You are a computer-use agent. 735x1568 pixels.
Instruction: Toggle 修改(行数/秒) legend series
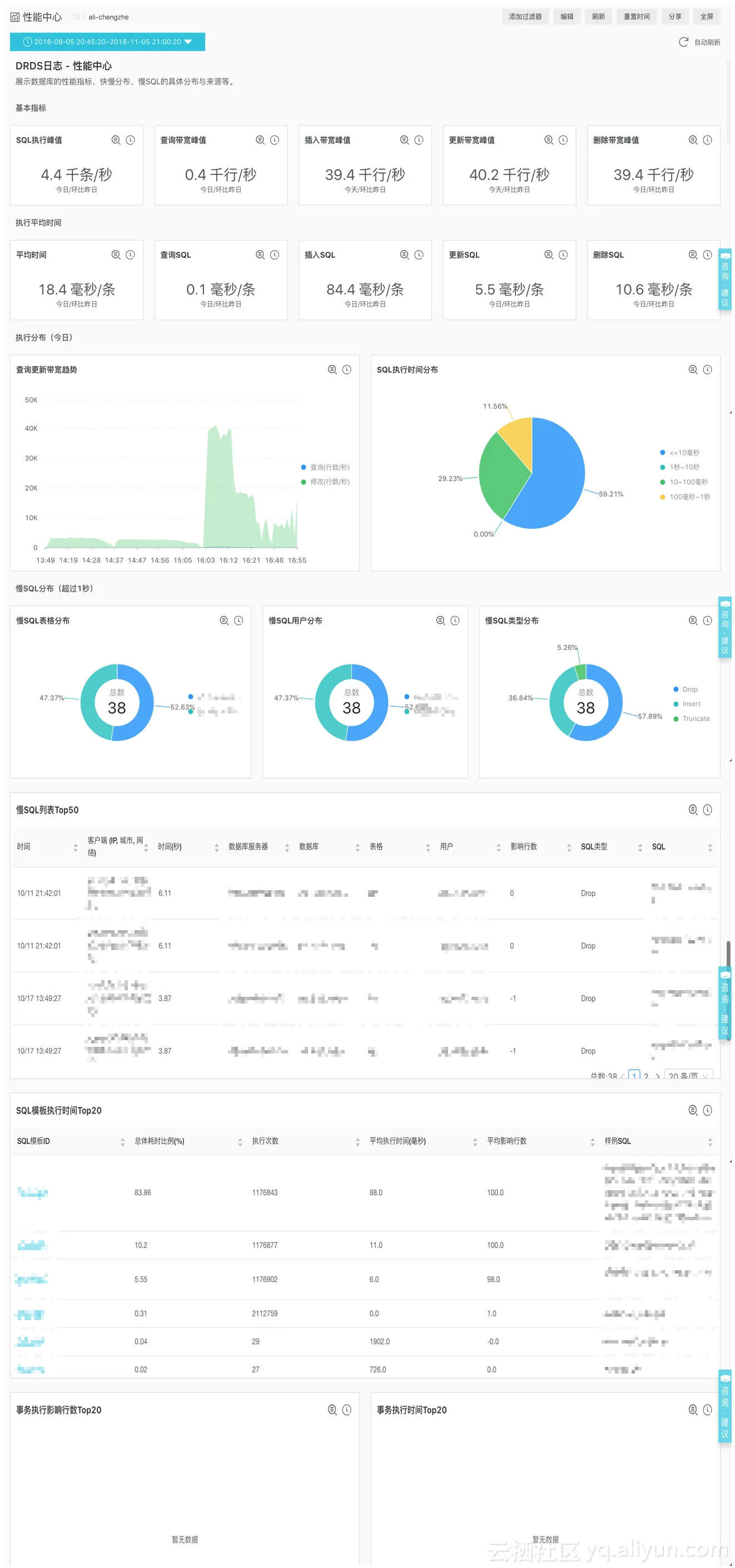325,482
